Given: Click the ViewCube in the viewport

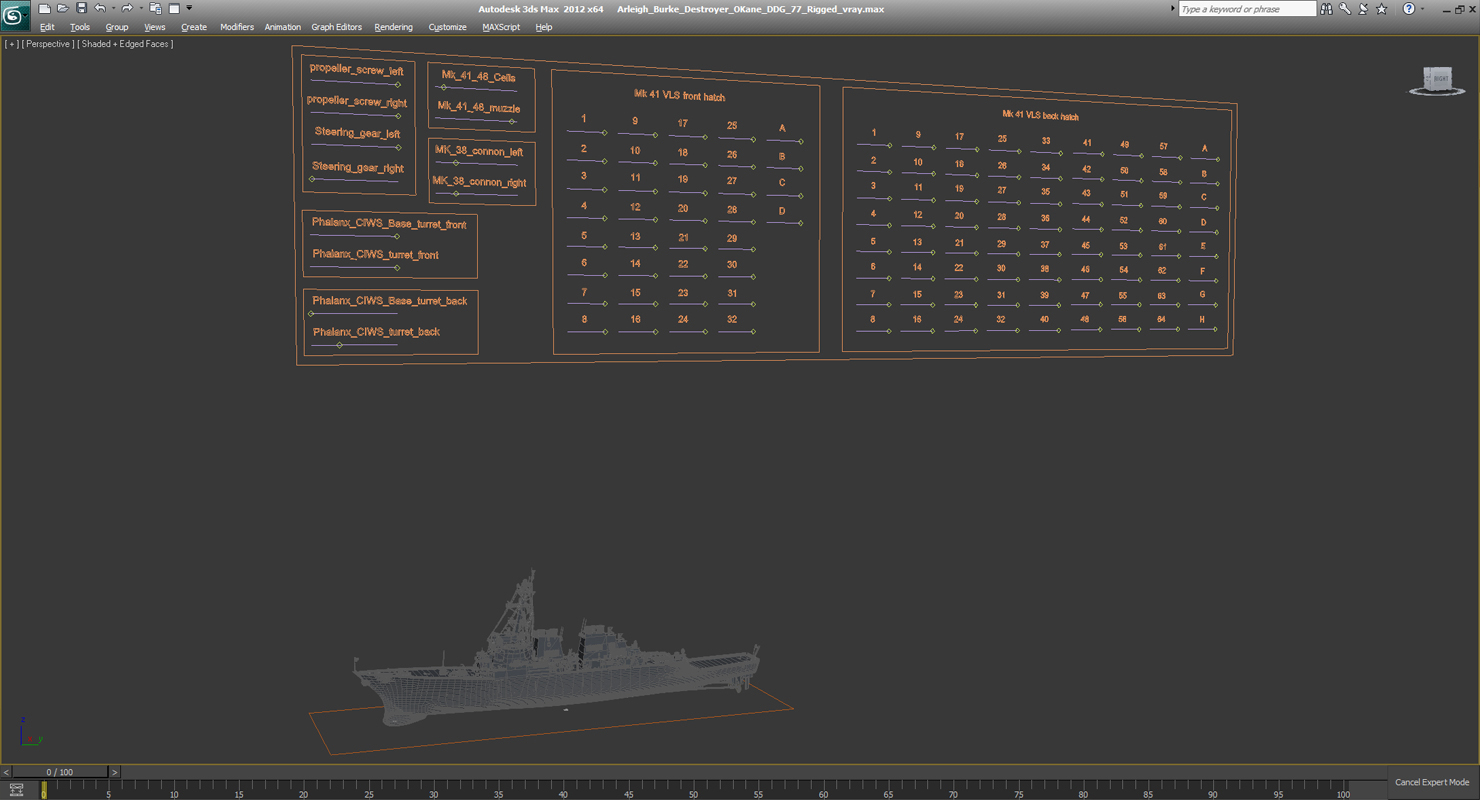Looking at the screenshot, I should [1437, 80].
